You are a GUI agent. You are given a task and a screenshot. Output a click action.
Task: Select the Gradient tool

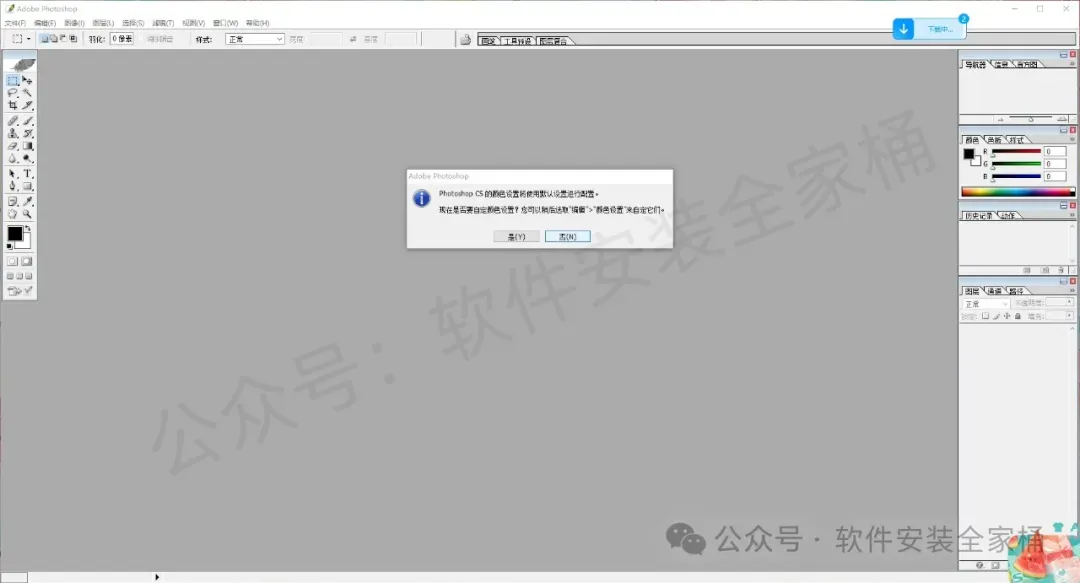click(27, 145)
